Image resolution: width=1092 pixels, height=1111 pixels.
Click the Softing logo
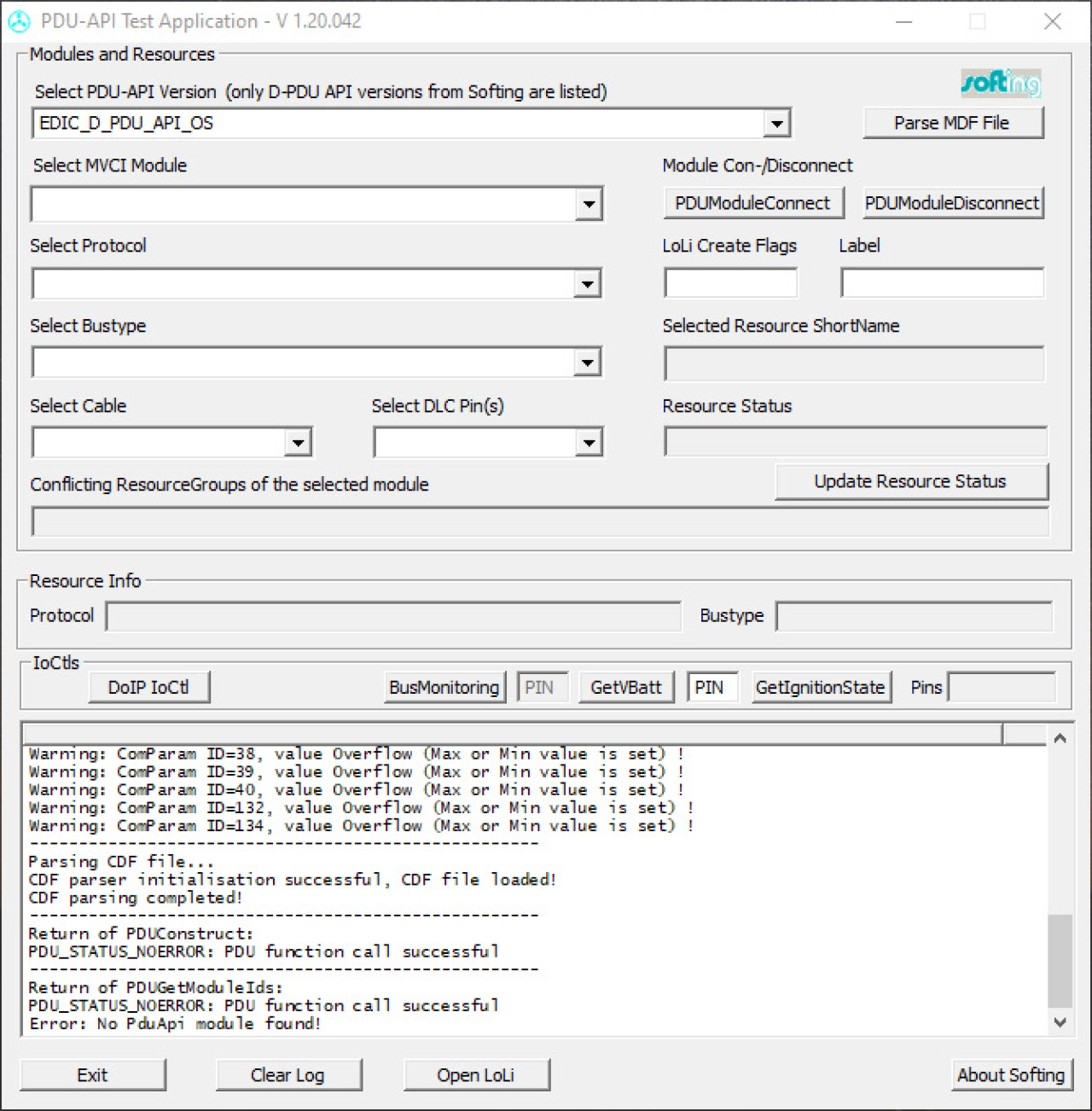(1001, 83)
